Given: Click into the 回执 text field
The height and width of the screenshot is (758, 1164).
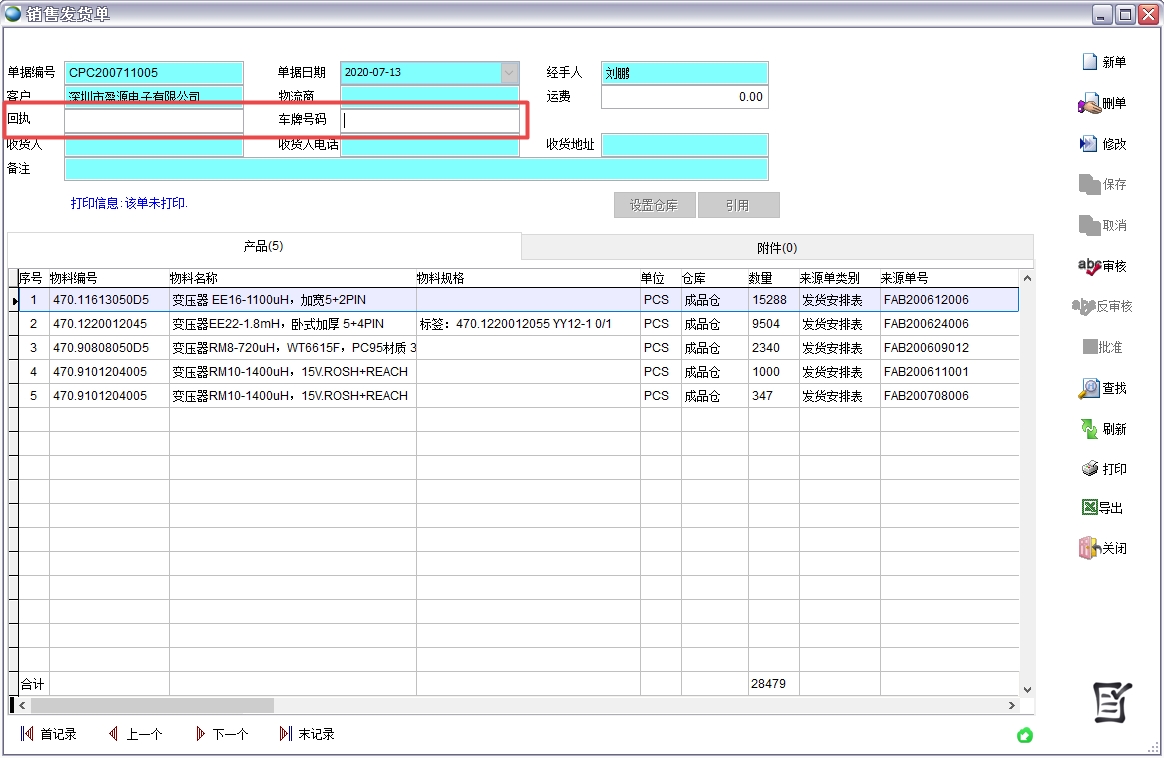Looking at the screenshot, I should [153, 121].
